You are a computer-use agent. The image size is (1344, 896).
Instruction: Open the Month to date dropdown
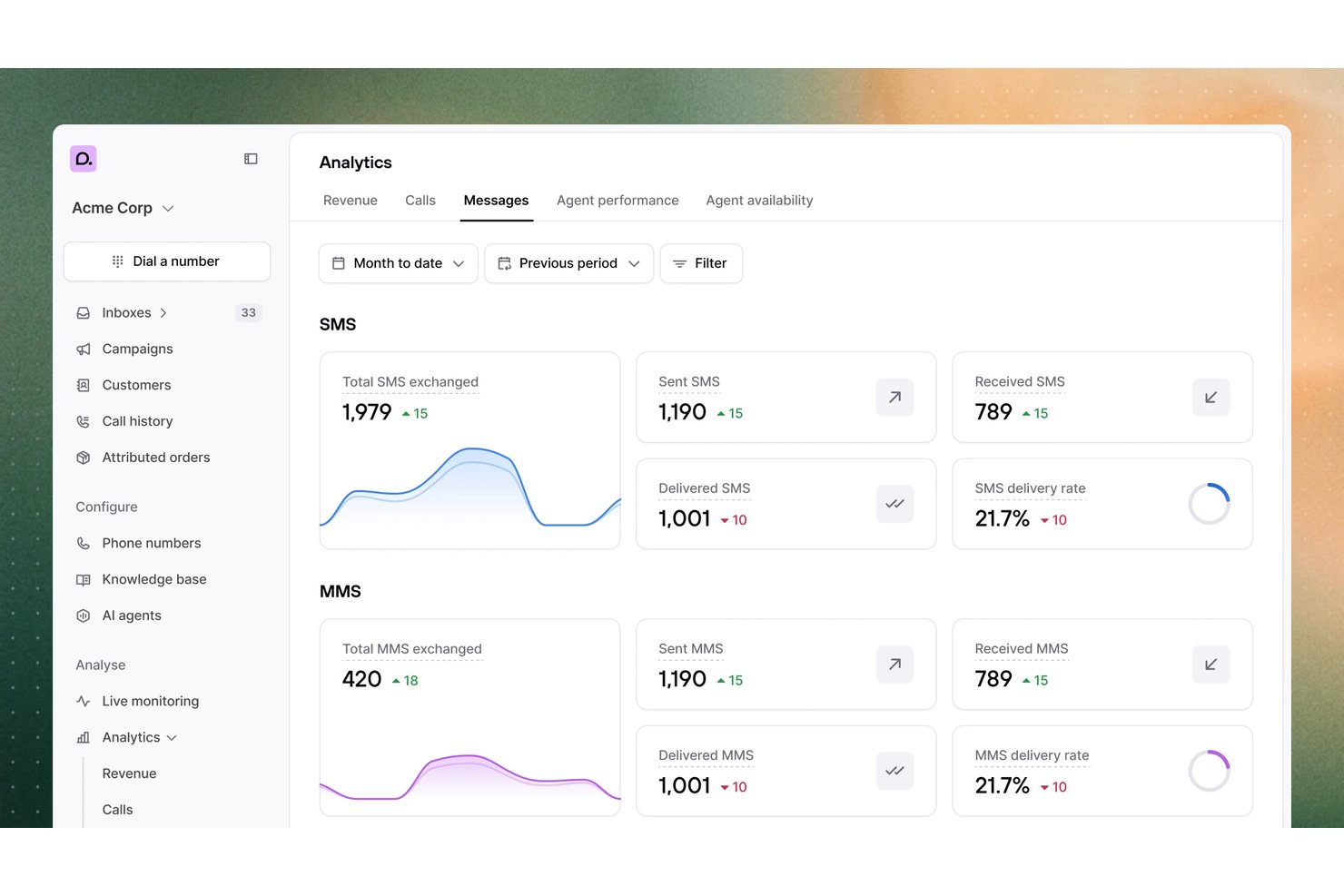tap(399, 263)
